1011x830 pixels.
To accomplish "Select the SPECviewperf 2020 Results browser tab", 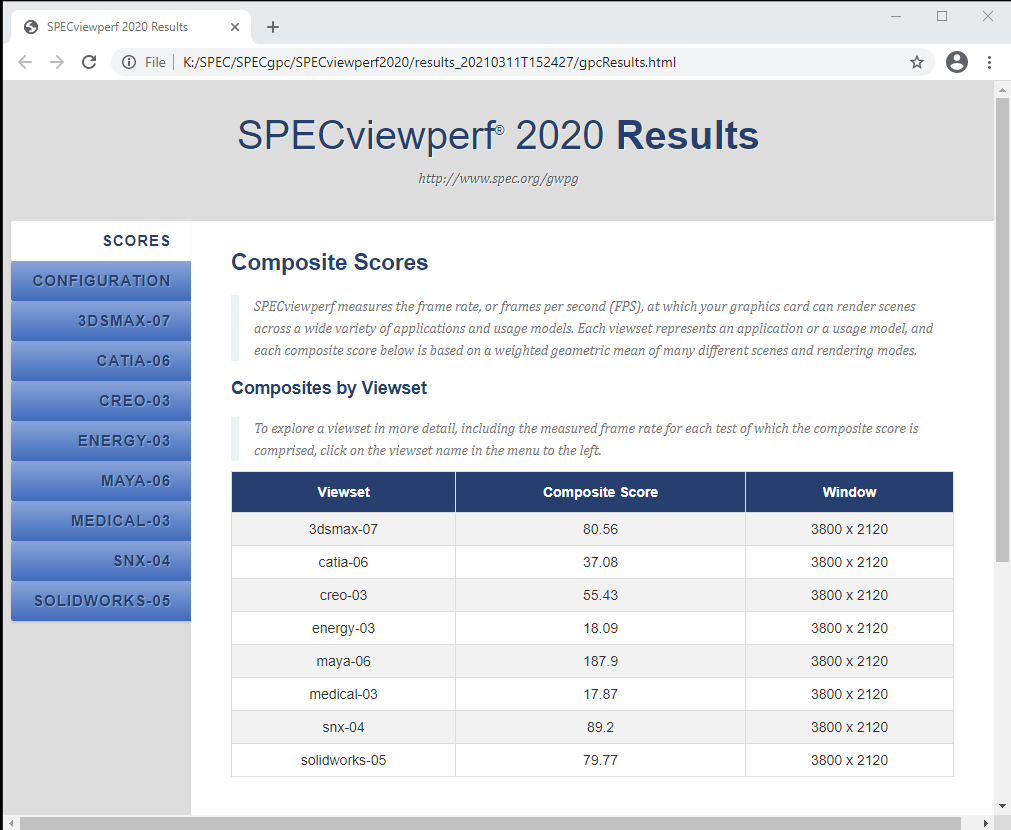I will (x=132, y=27).
